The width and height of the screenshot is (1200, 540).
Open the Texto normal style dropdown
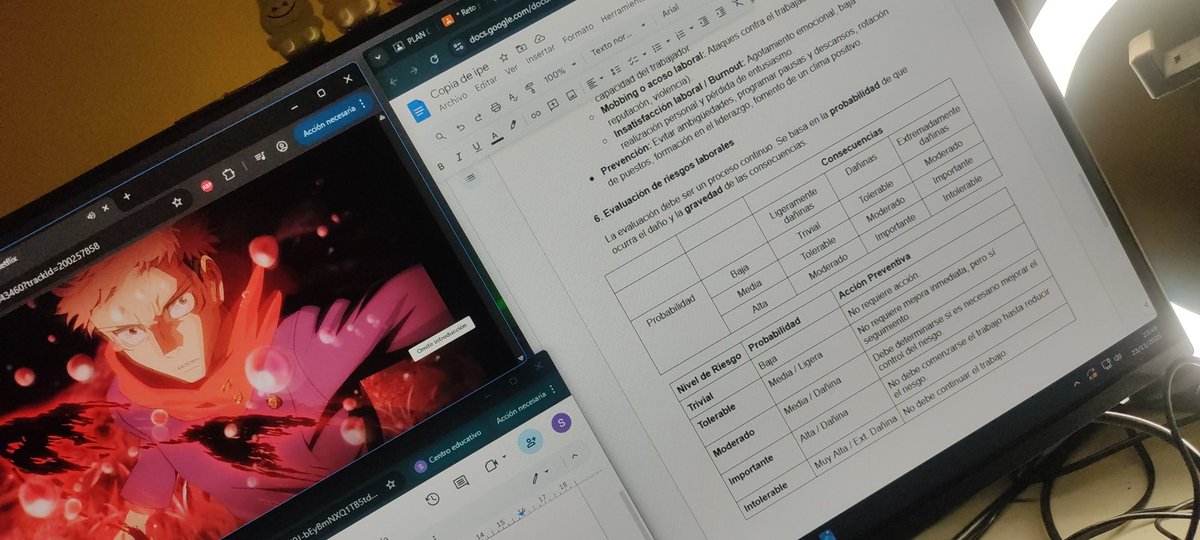[619, 41]
